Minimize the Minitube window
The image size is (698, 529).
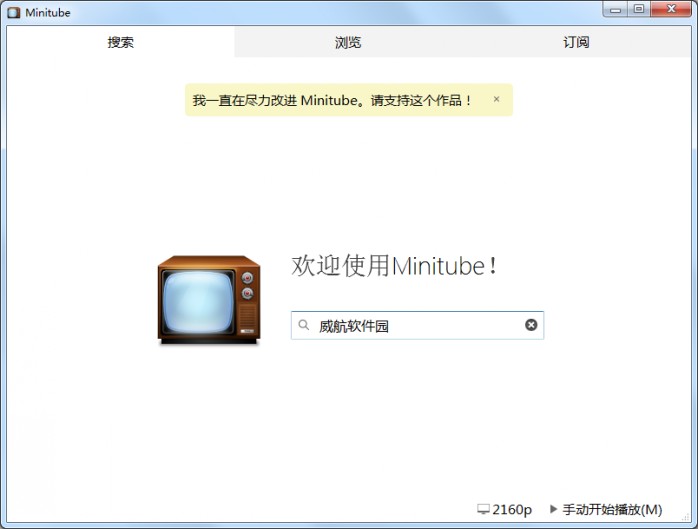615,9
